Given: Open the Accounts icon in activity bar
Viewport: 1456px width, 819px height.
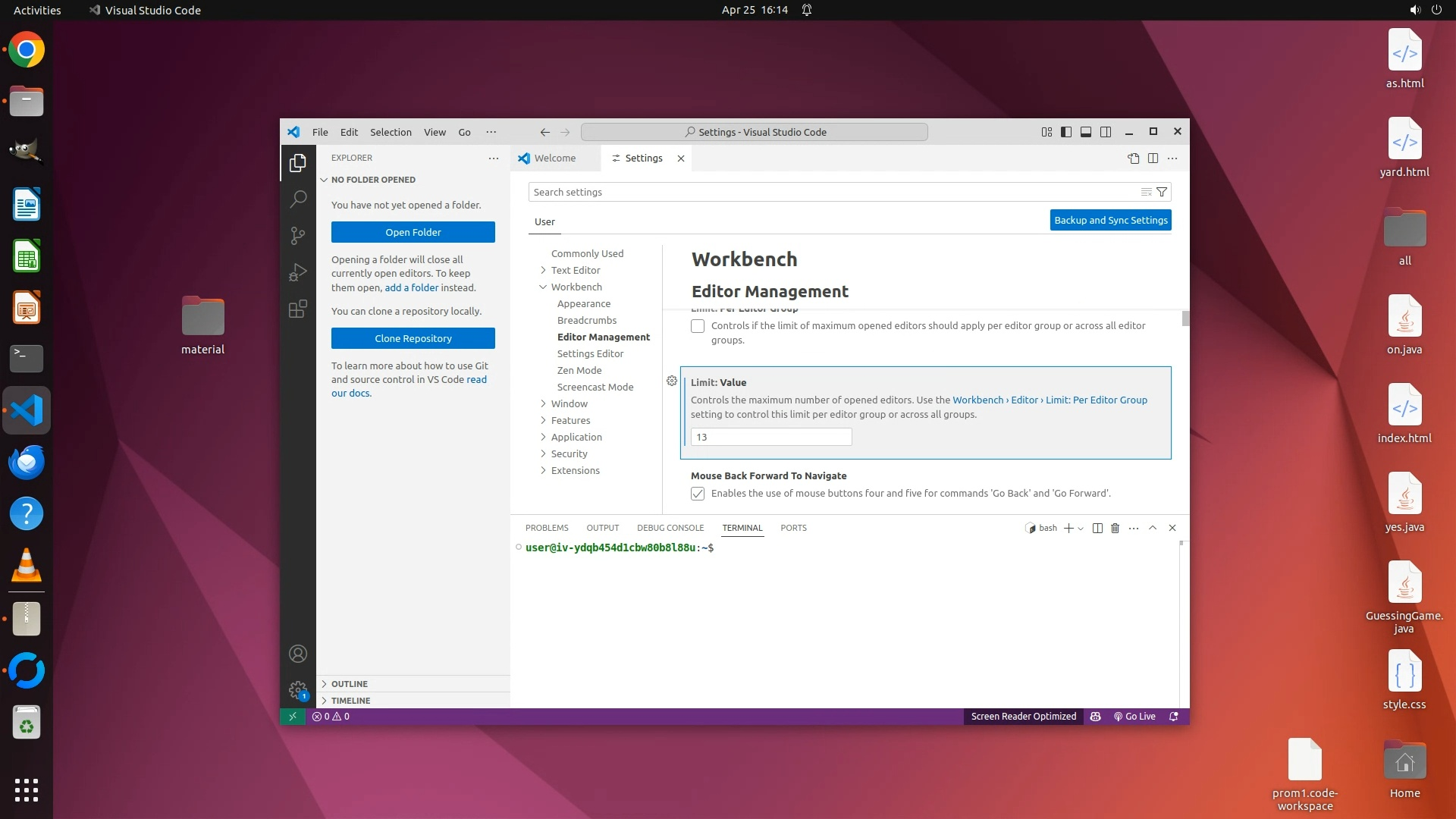Looking at the screenshot, I should (298, 654).
